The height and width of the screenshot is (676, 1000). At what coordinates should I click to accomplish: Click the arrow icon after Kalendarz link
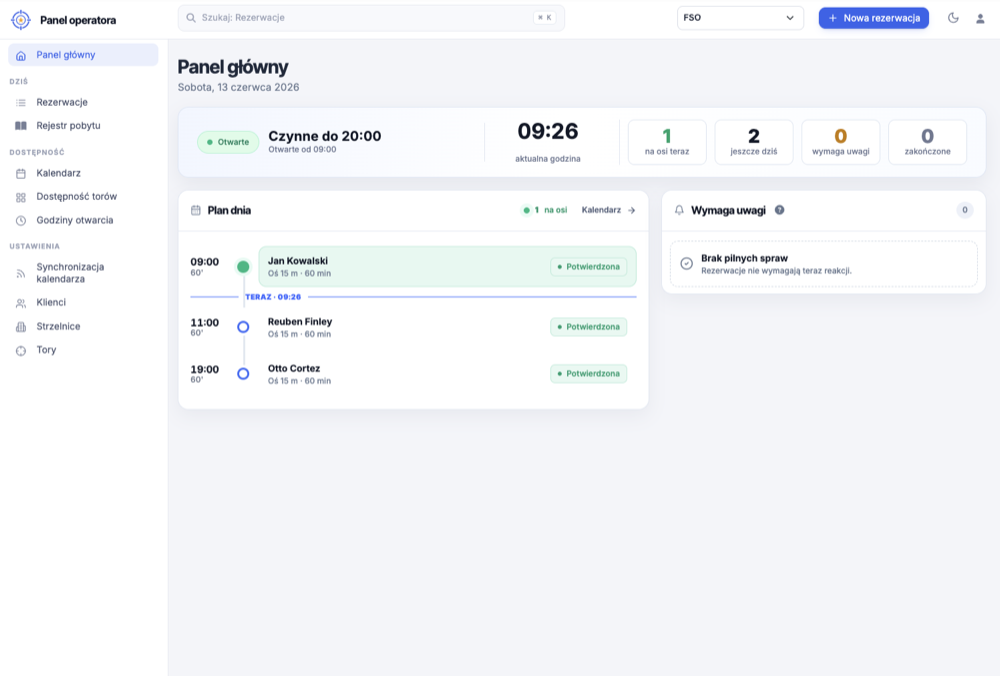(631, 210)
